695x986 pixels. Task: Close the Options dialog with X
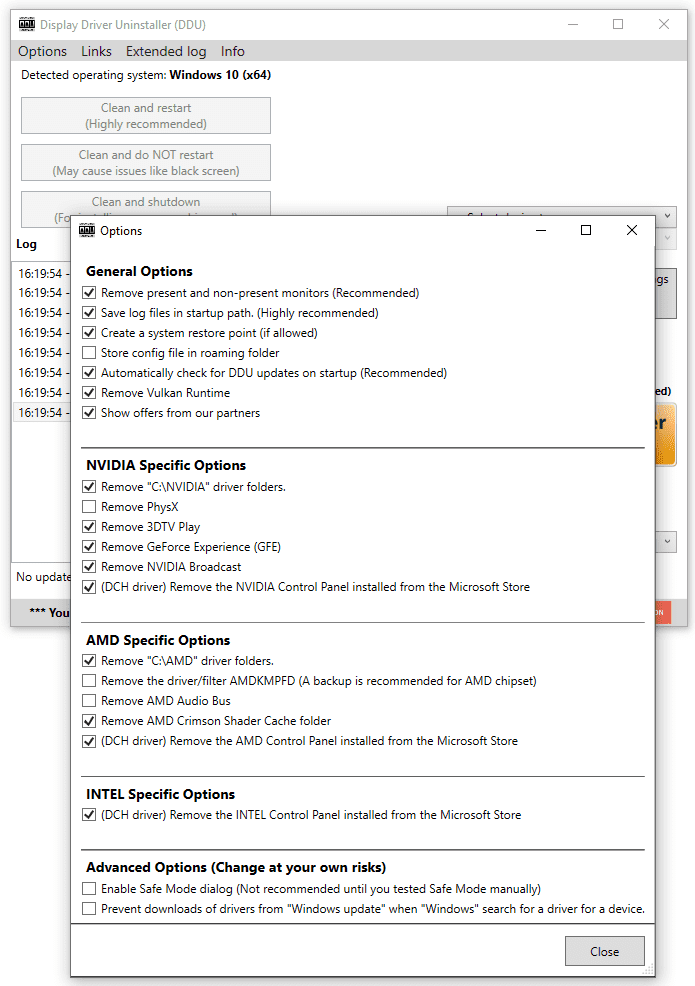coord(631,230)
